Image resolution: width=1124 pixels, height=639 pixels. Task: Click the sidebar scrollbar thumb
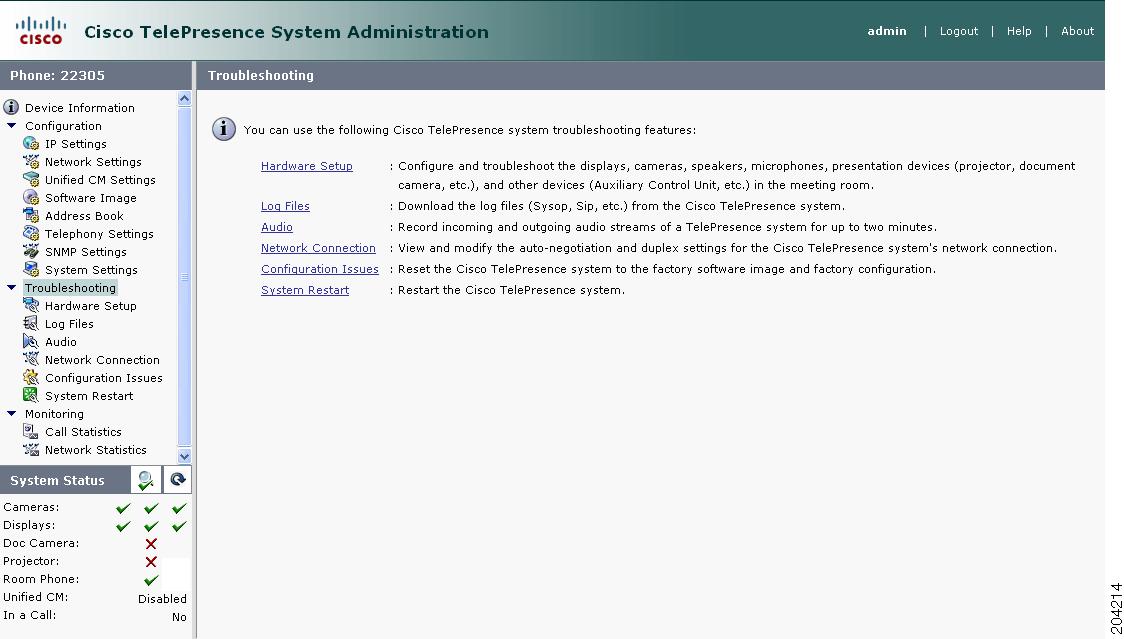184,277
